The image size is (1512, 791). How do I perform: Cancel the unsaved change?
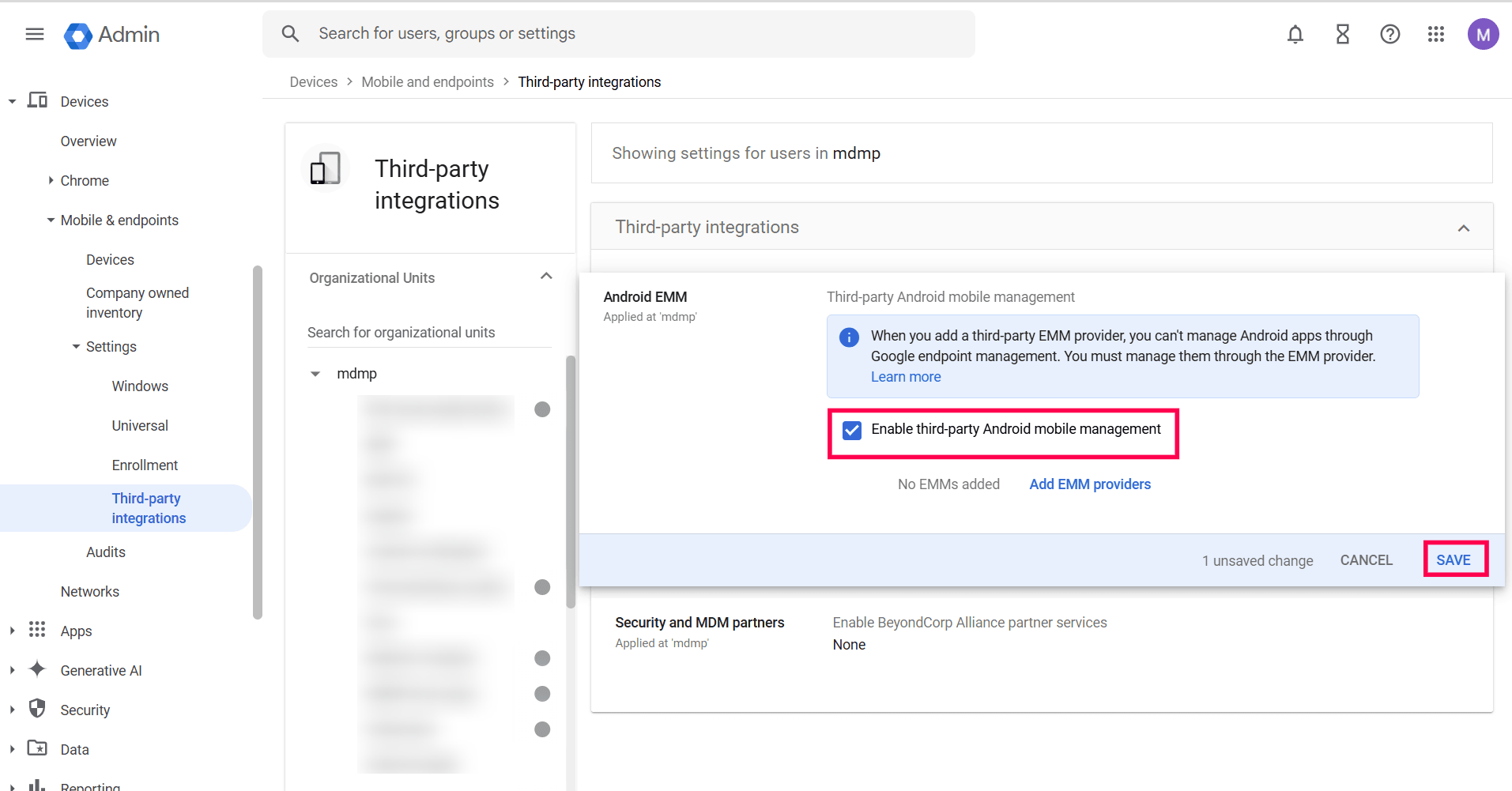(x=1366, y=559)
